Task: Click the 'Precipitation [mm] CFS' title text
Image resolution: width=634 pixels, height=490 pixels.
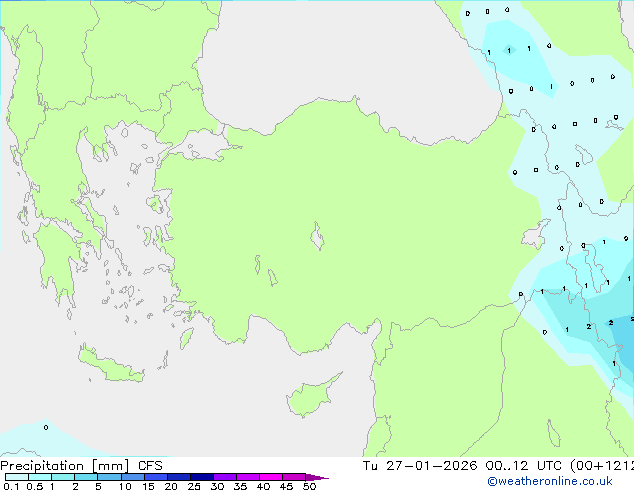Action: pyautogui.click(x=81, y=466)
